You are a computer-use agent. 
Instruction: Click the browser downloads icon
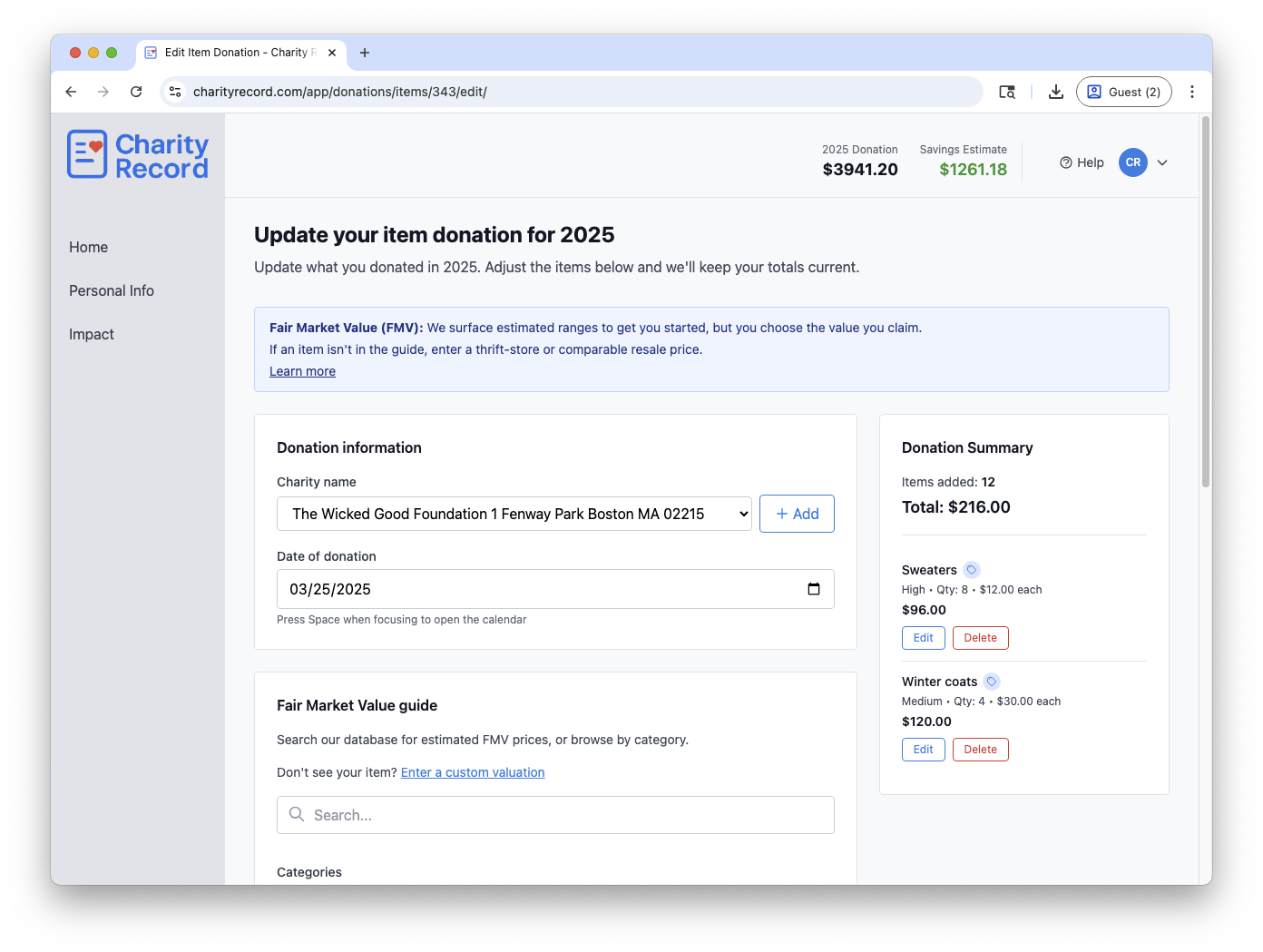[1056, 92]
